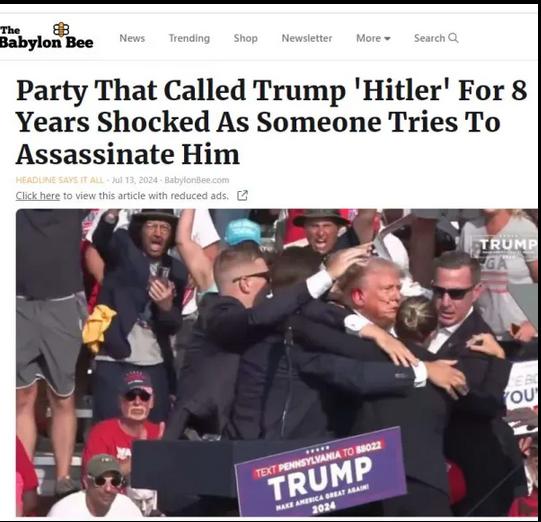Click the magnifying glass search icon

453,38
